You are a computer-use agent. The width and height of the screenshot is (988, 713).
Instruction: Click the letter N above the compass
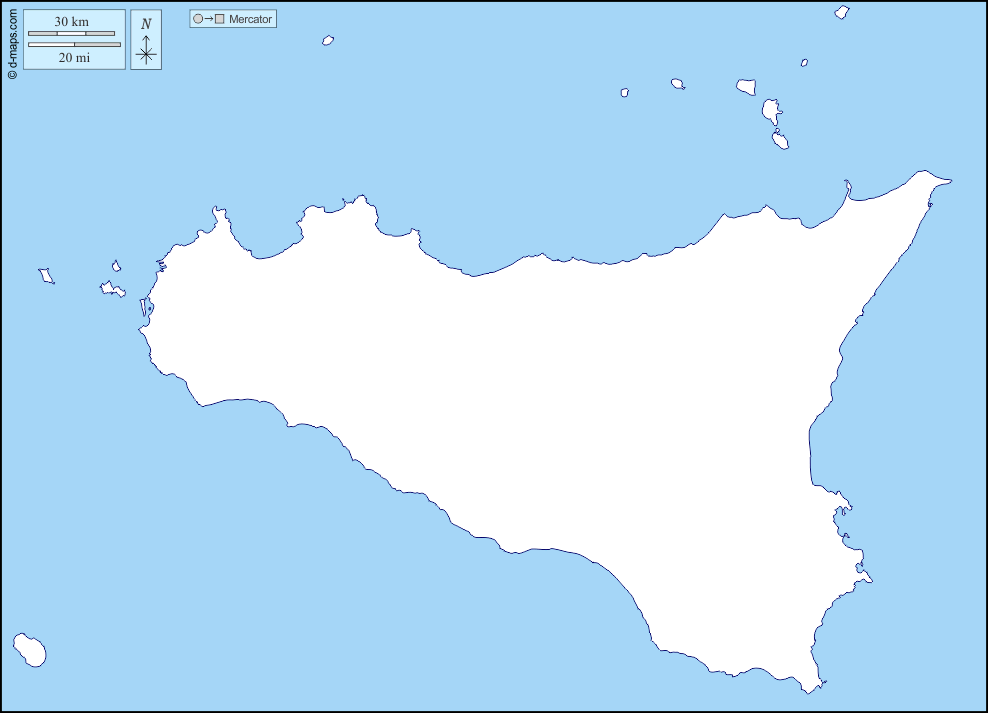[x=146, y=24]
